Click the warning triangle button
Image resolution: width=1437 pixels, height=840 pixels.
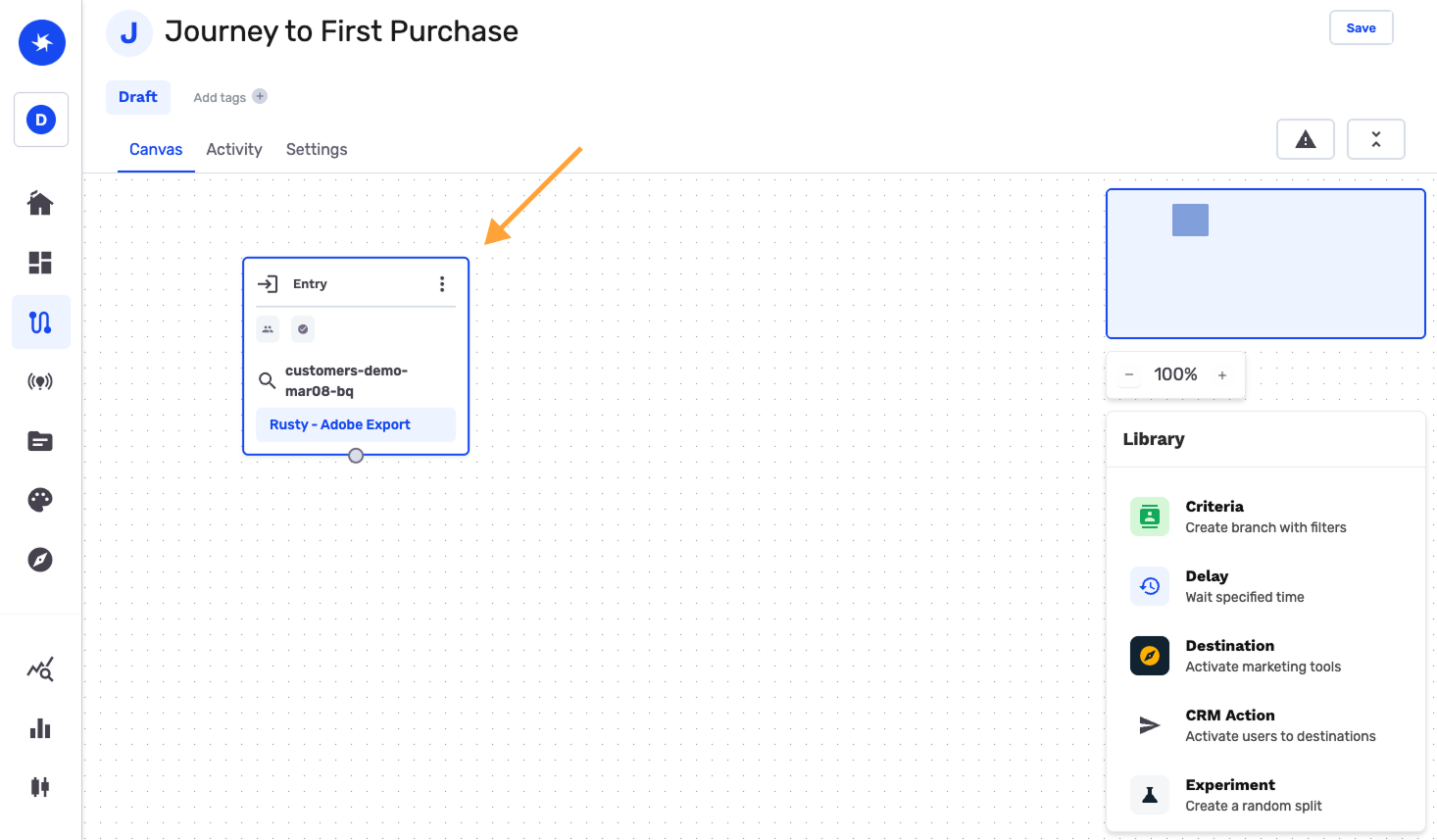(1305, 139)
